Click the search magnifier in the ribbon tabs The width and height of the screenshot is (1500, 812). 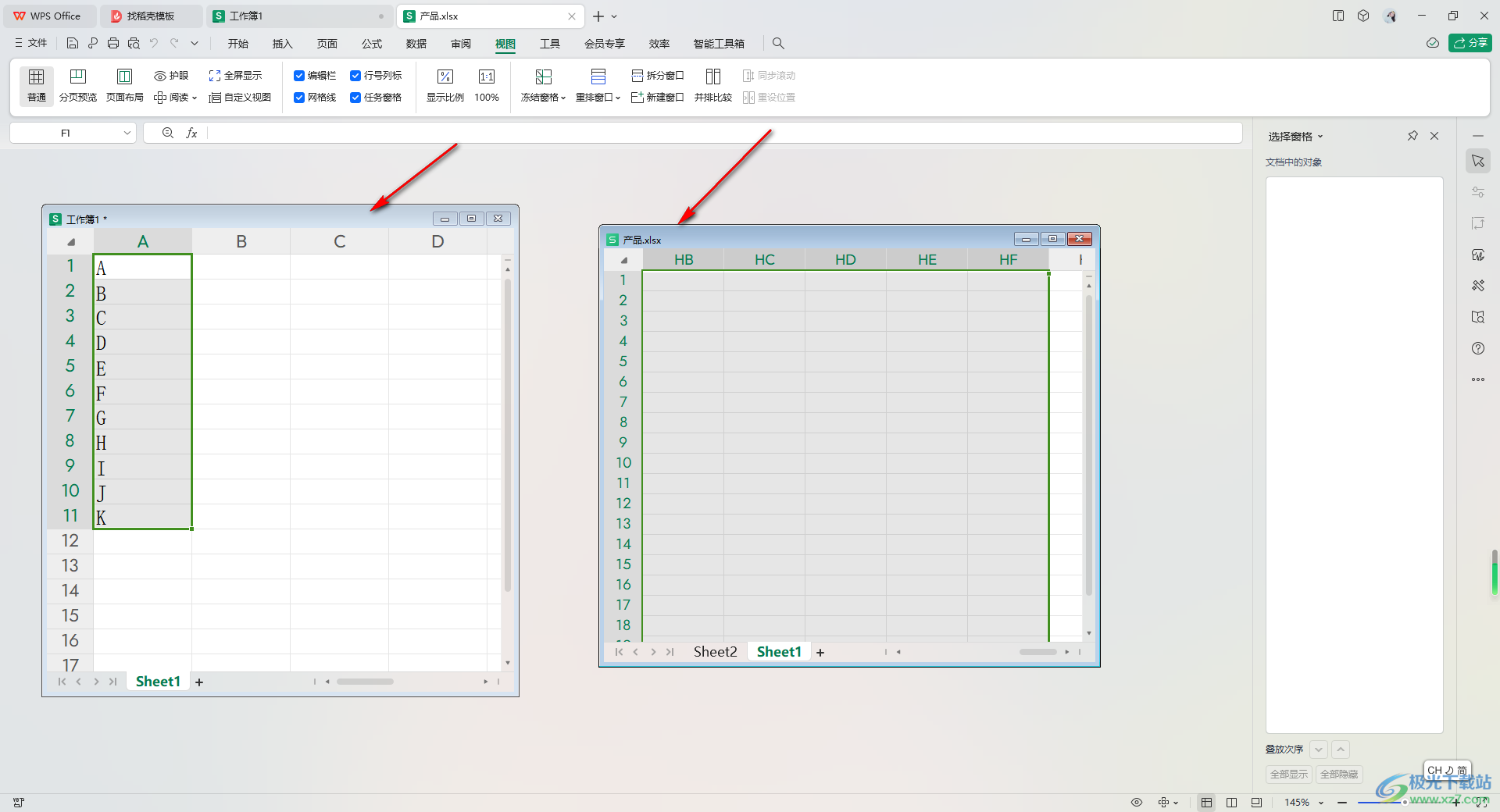click(778, 44)
